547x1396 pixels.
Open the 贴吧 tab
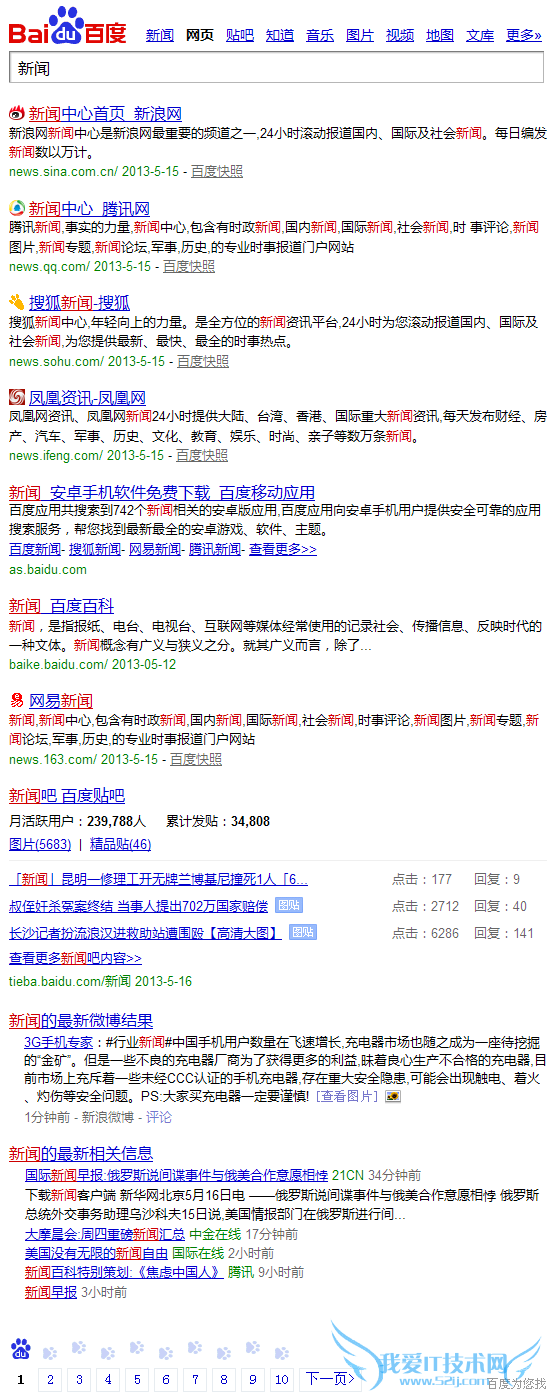pos(240,35)
